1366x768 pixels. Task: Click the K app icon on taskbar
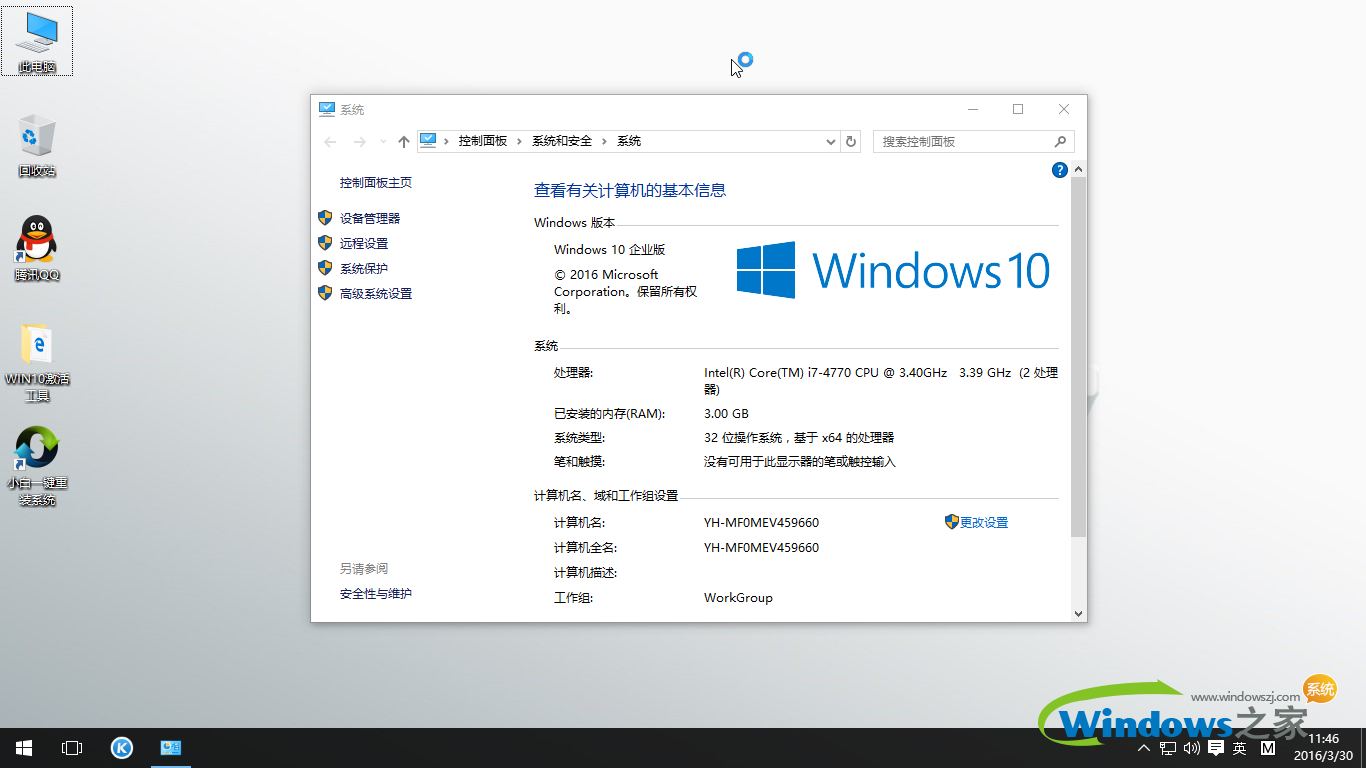pyautogui.click(x=121, y=747)
